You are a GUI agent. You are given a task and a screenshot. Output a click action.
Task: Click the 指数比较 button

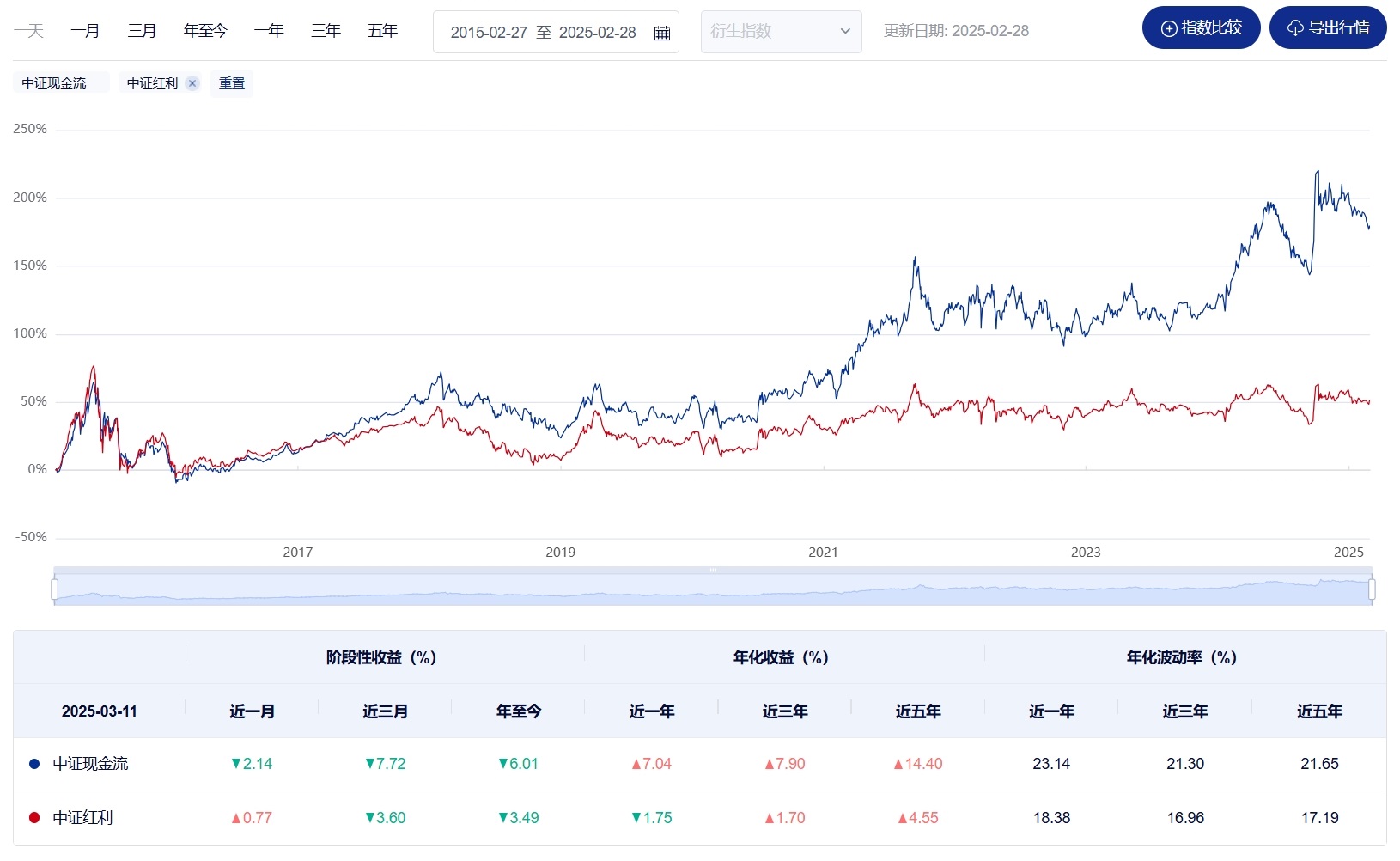click(1201, 27)
